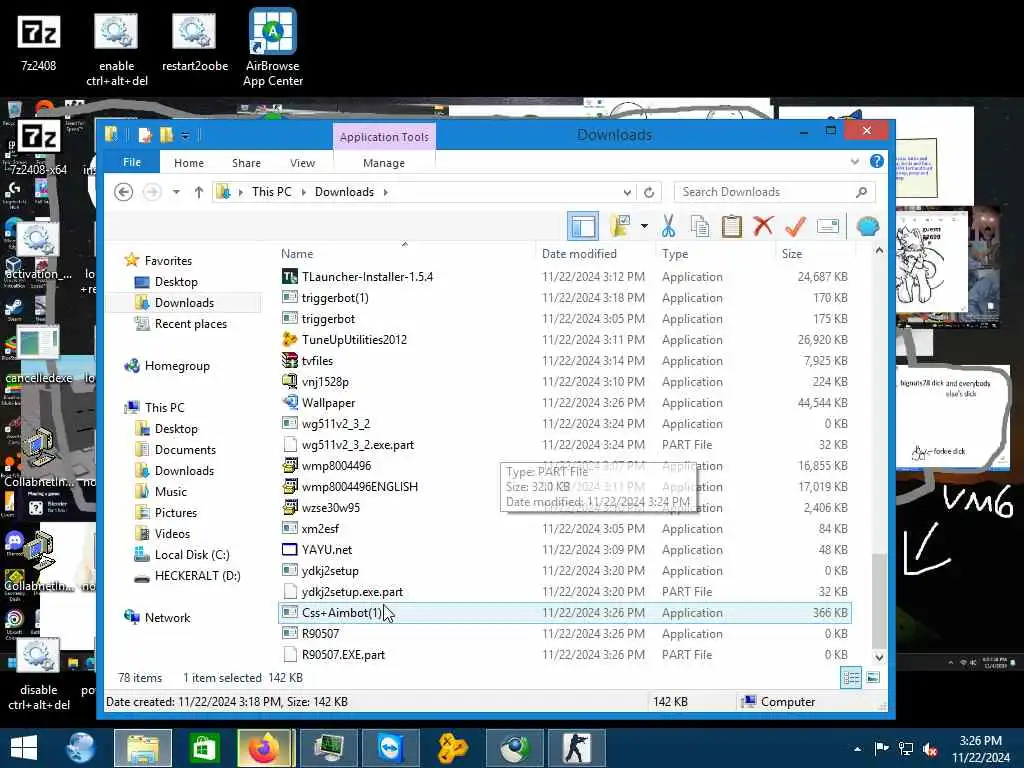This screenshot has height=768, width=1024.
Task: Click the Copy icon in Explorer toolbar
Action: pyautogui.click(x=699, y=226)
